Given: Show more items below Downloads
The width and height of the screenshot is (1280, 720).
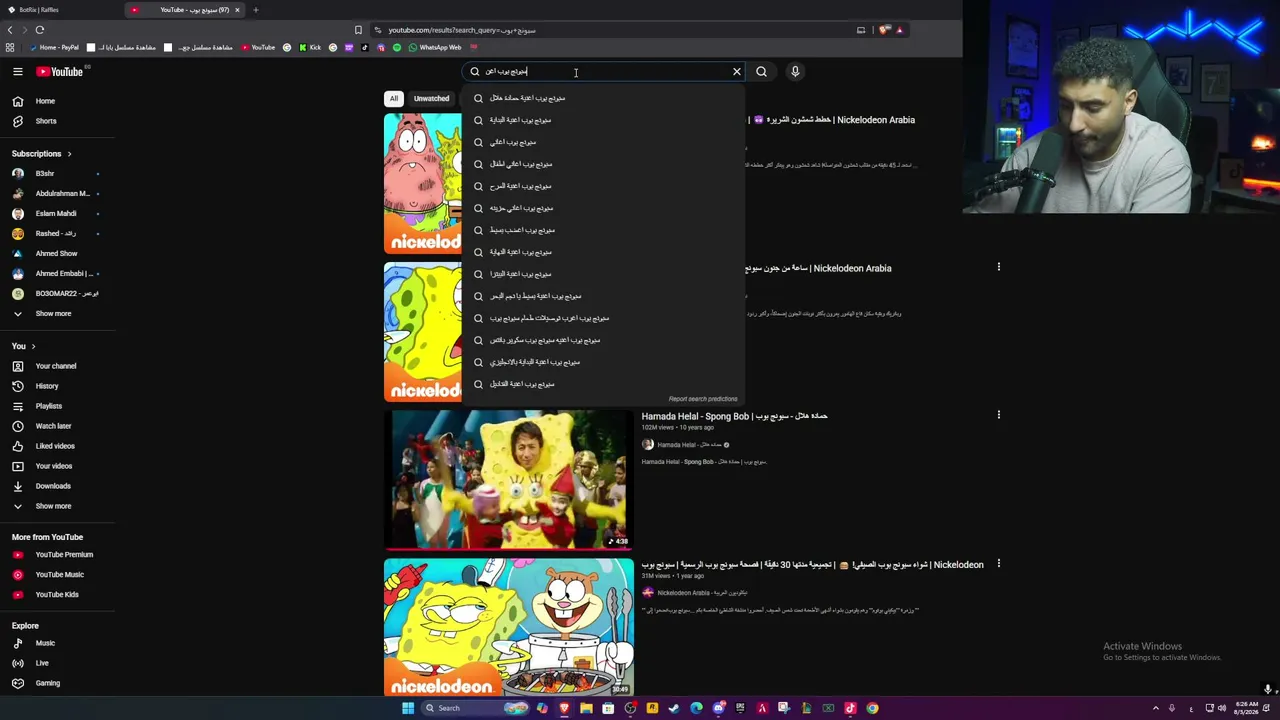Looking at the screenshot, I should (56, 506).
